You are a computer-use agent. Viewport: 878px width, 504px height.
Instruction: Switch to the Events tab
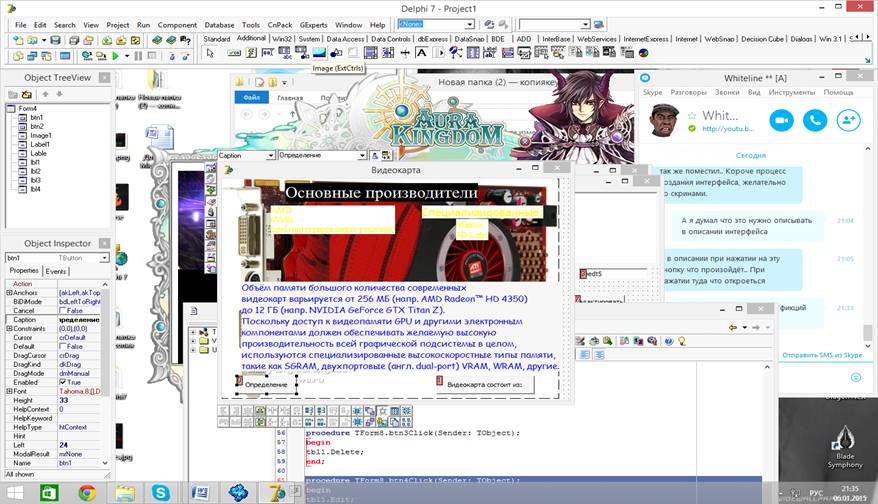(56, 271)
